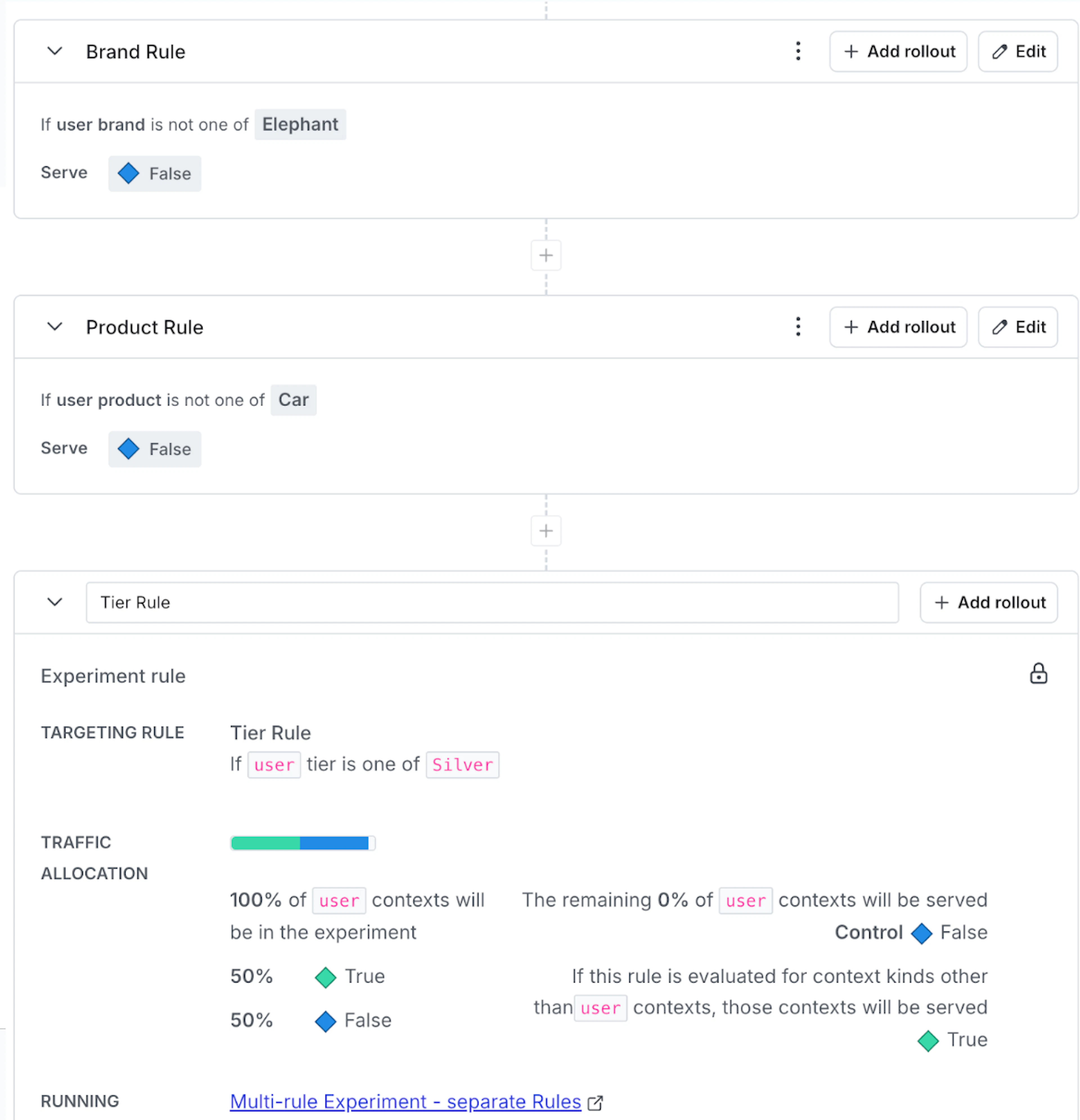
Task: Click plus icon between Product and Tier rules
Action: [546, 531]
